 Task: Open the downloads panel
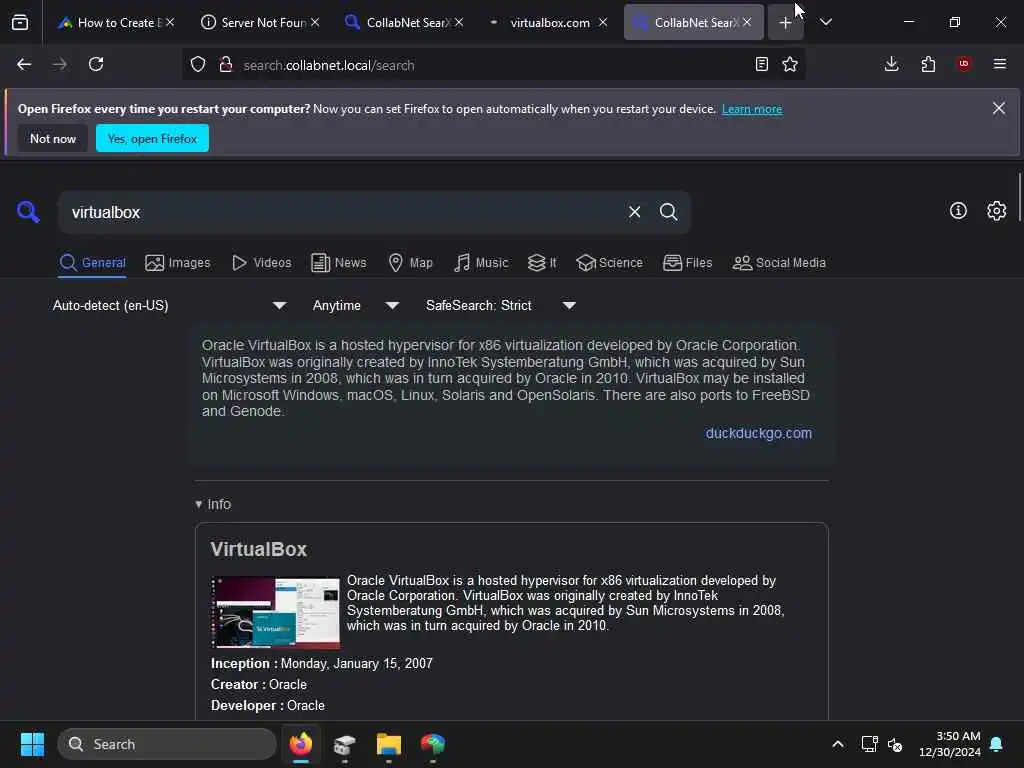[891, 64]
